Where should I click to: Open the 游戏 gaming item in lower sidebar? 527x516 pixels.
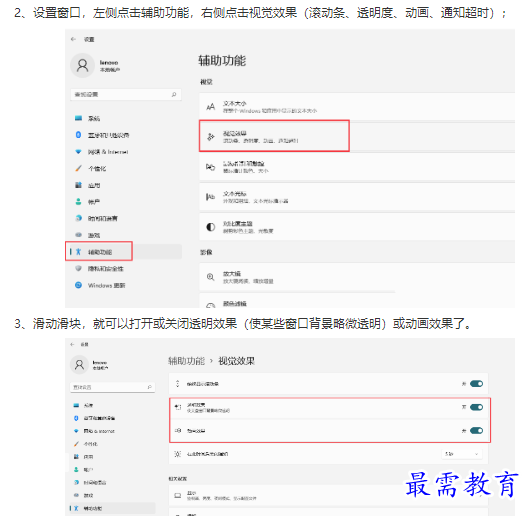(112, 495)
